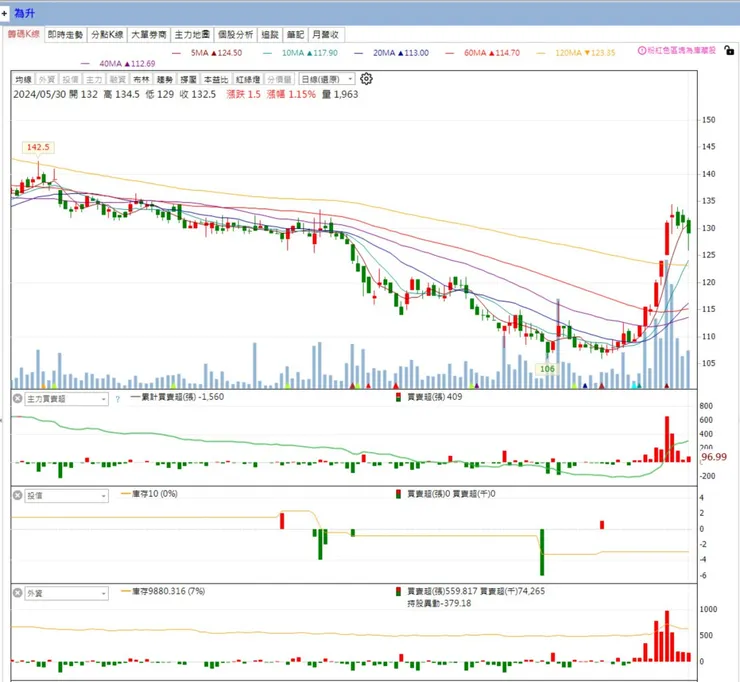Click the 為升 stock name title
Screen dimensions: 740x682
[24, 13]
